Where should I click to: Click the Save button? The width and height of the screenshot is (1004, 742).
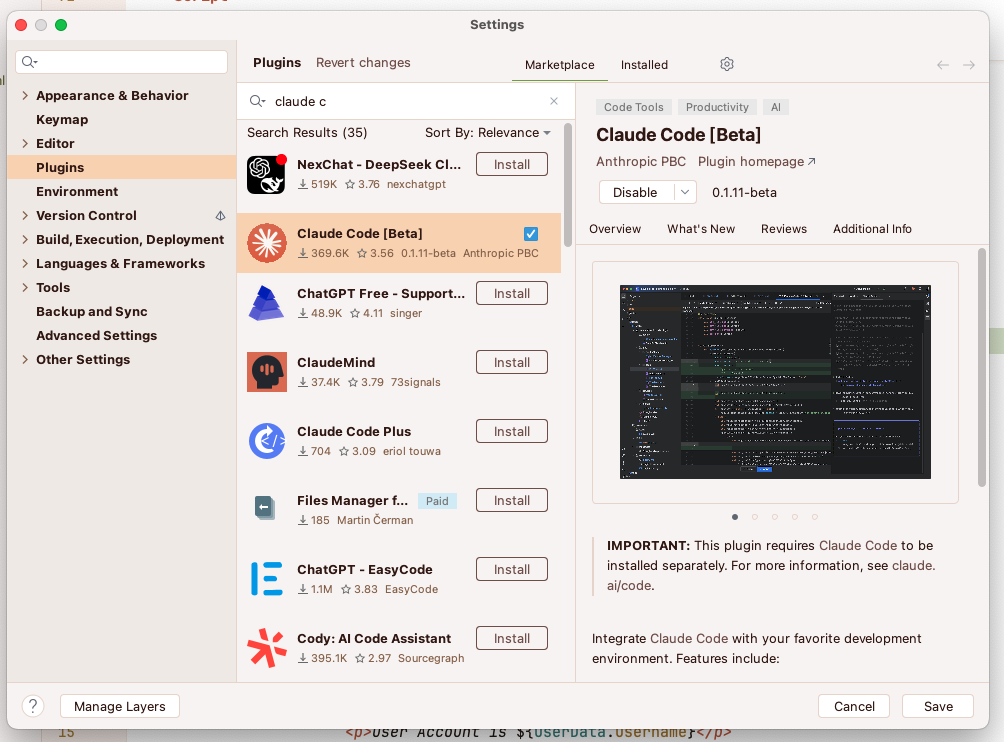coord(938,706)
